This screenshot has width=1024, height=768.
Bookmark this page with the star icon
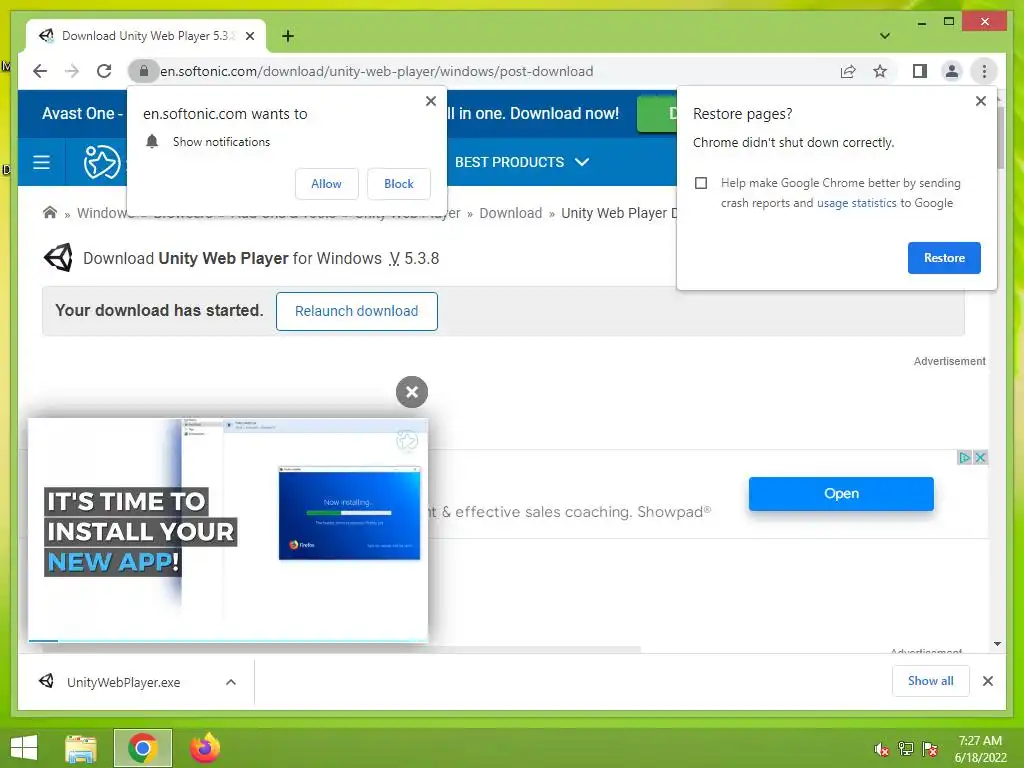click(x=880, y=71)
